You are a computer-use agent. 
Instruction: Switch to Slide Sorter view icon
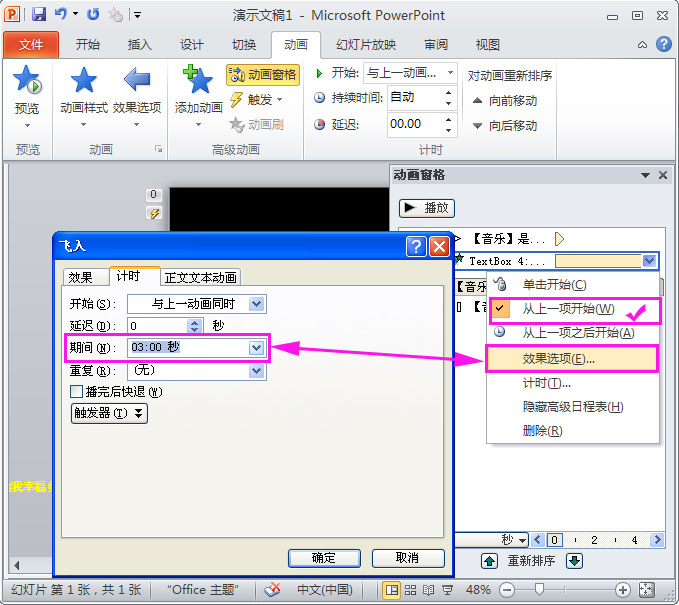coord(410,590)
